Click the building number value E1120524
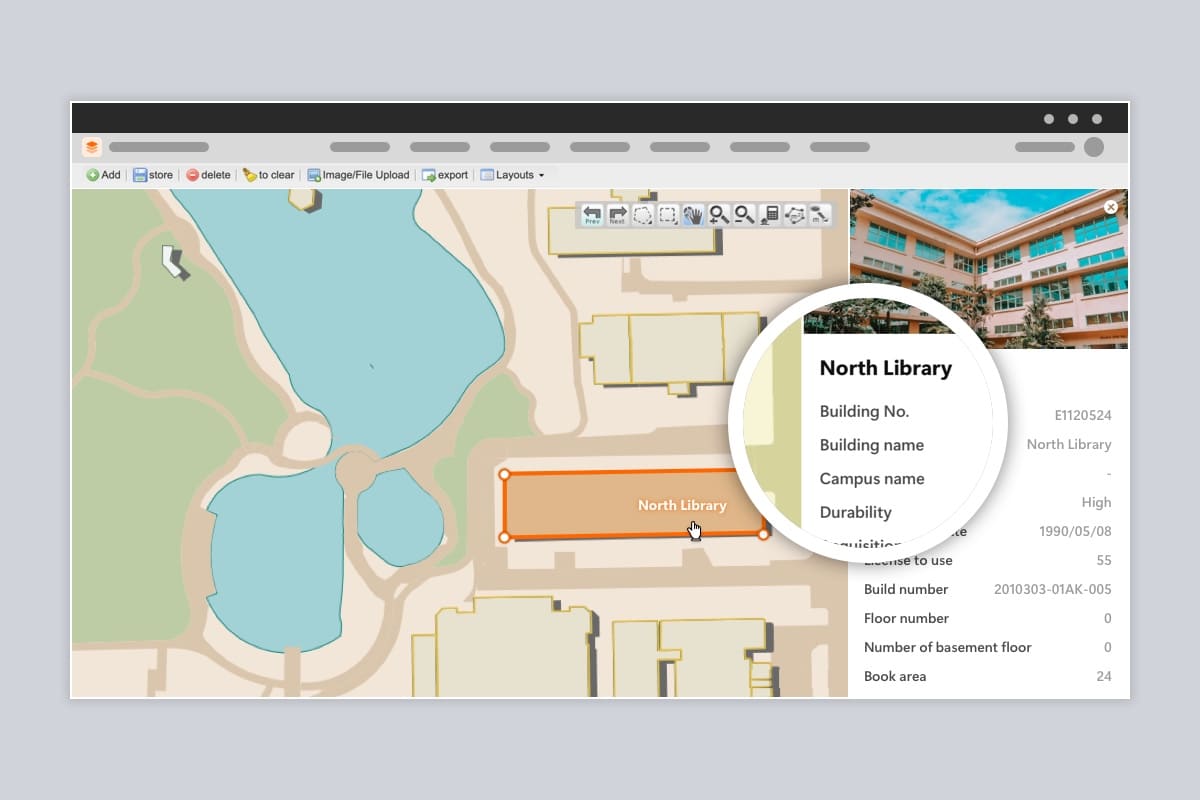 coord(1083,415)
